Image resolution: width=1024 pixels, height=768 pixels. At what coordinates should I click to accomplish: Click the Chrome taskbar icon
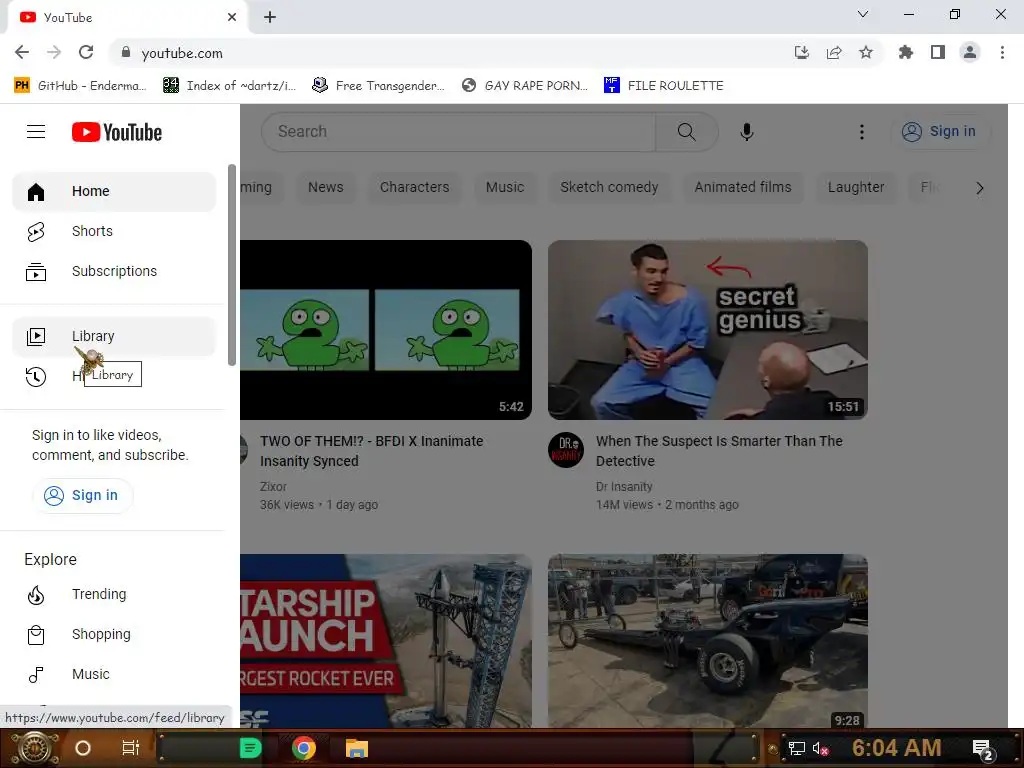[304, 748]
